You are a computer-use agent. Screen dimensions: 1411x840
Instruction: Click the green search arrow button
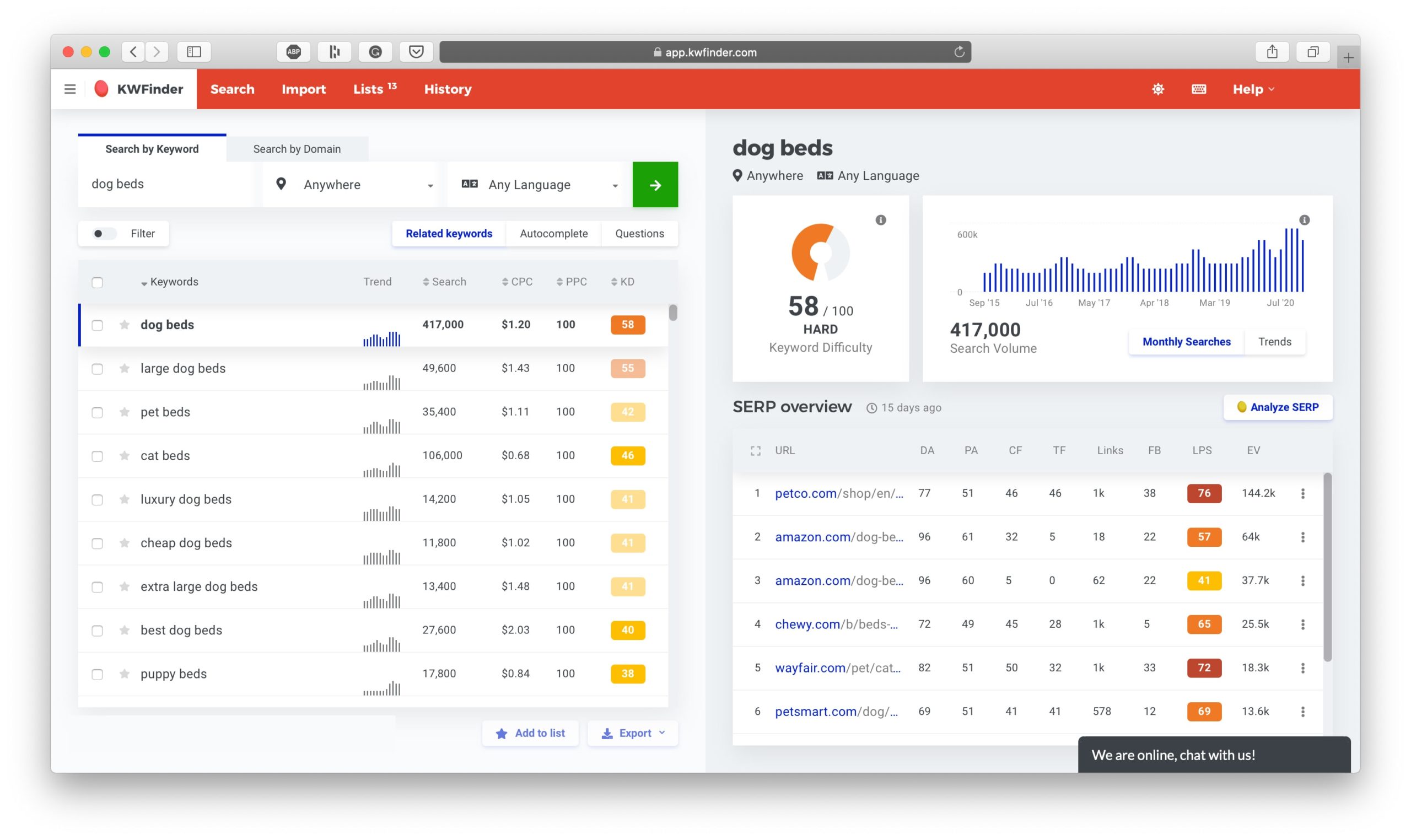coord(655,185)
